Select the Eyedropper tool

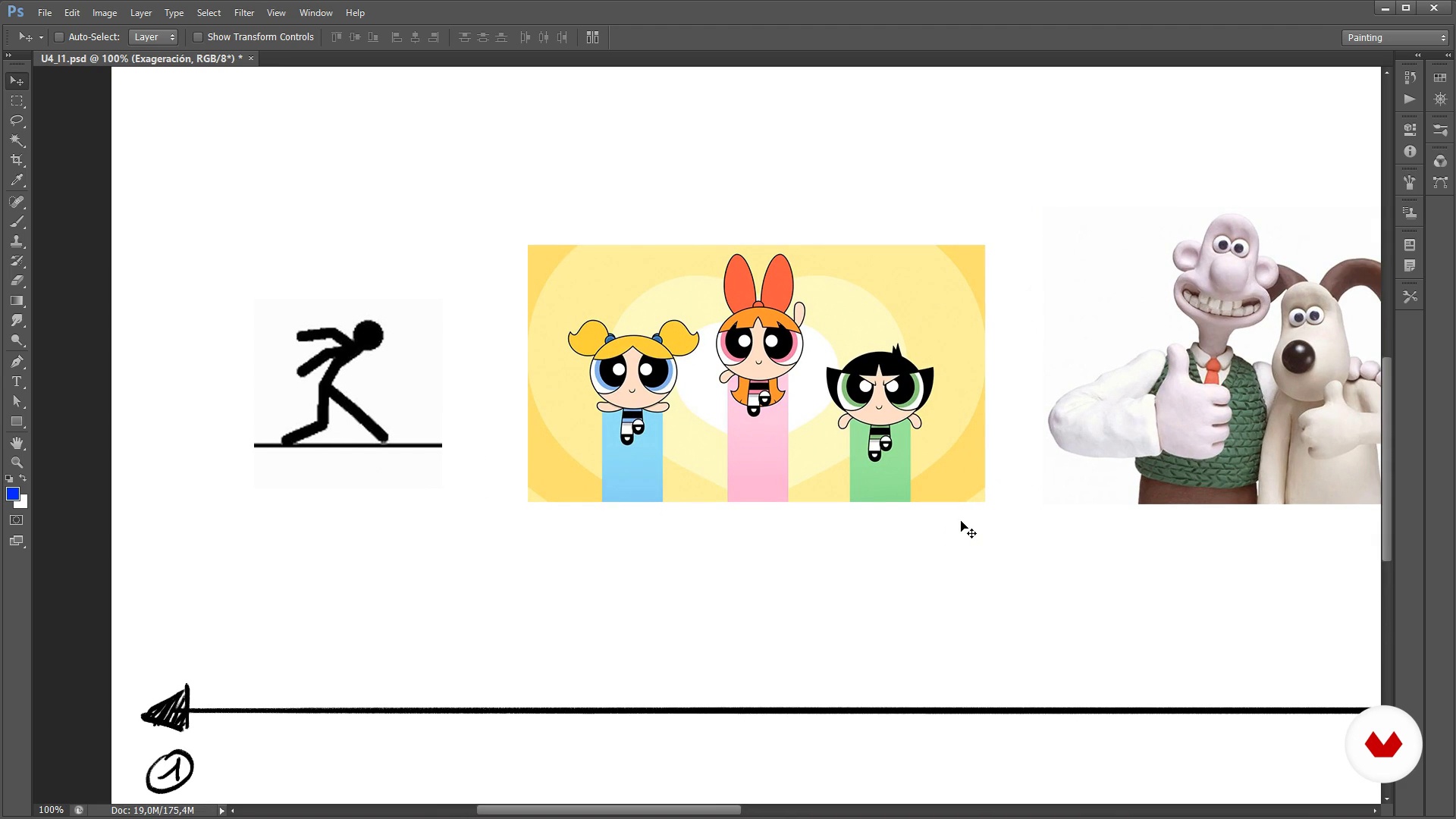[x=17, y=180]
